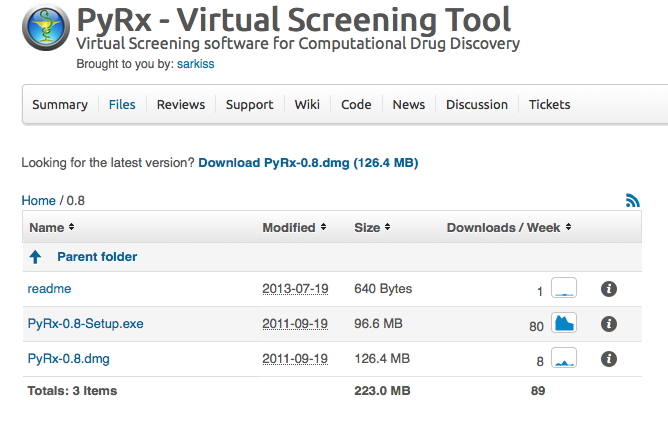Sort by Downloads / Week column
668x425 pixels.
coord(509,227)
